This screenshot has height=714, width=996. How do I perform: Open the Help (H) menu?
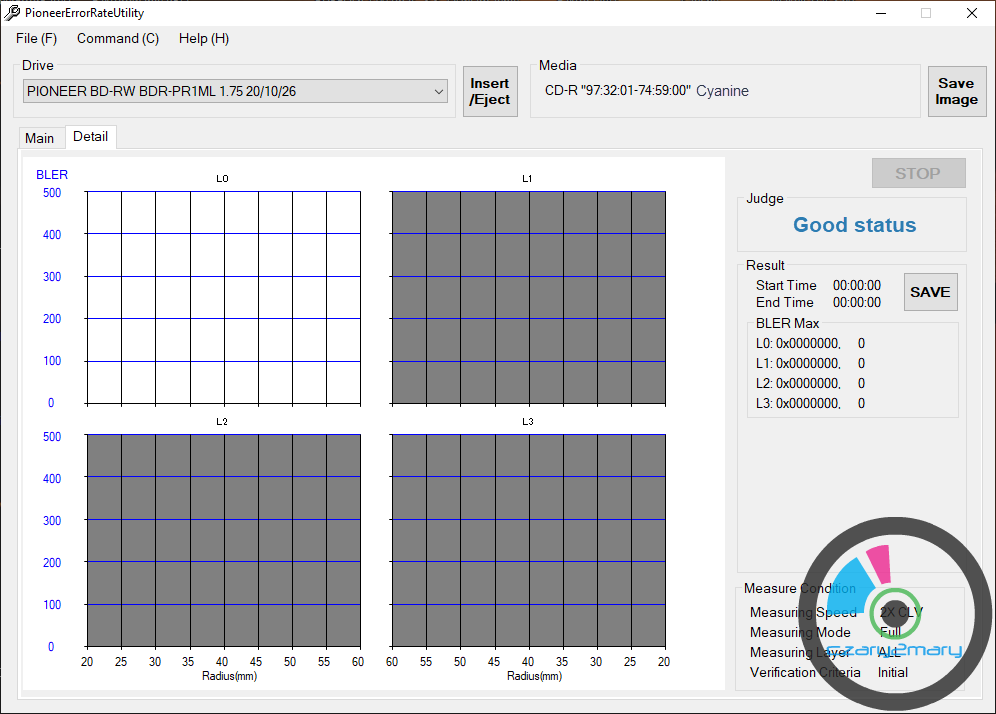point(204,39)
